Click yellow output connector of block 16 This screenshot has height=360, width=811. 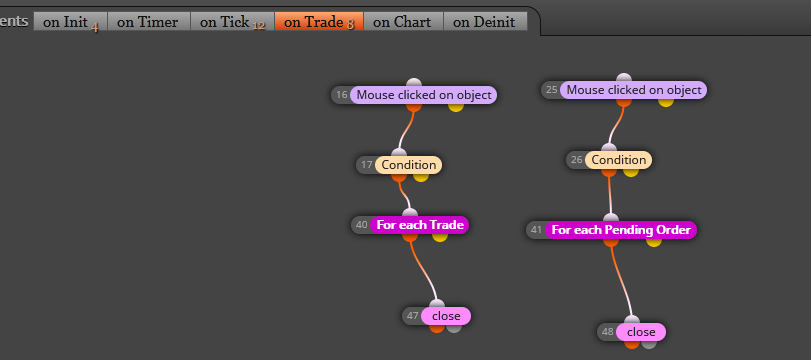coord(455,106)
